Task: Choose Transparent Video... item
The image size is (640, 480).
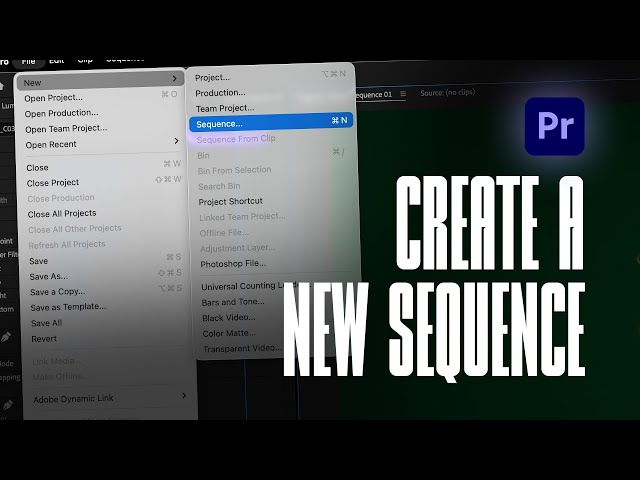Action: point(242,349)
